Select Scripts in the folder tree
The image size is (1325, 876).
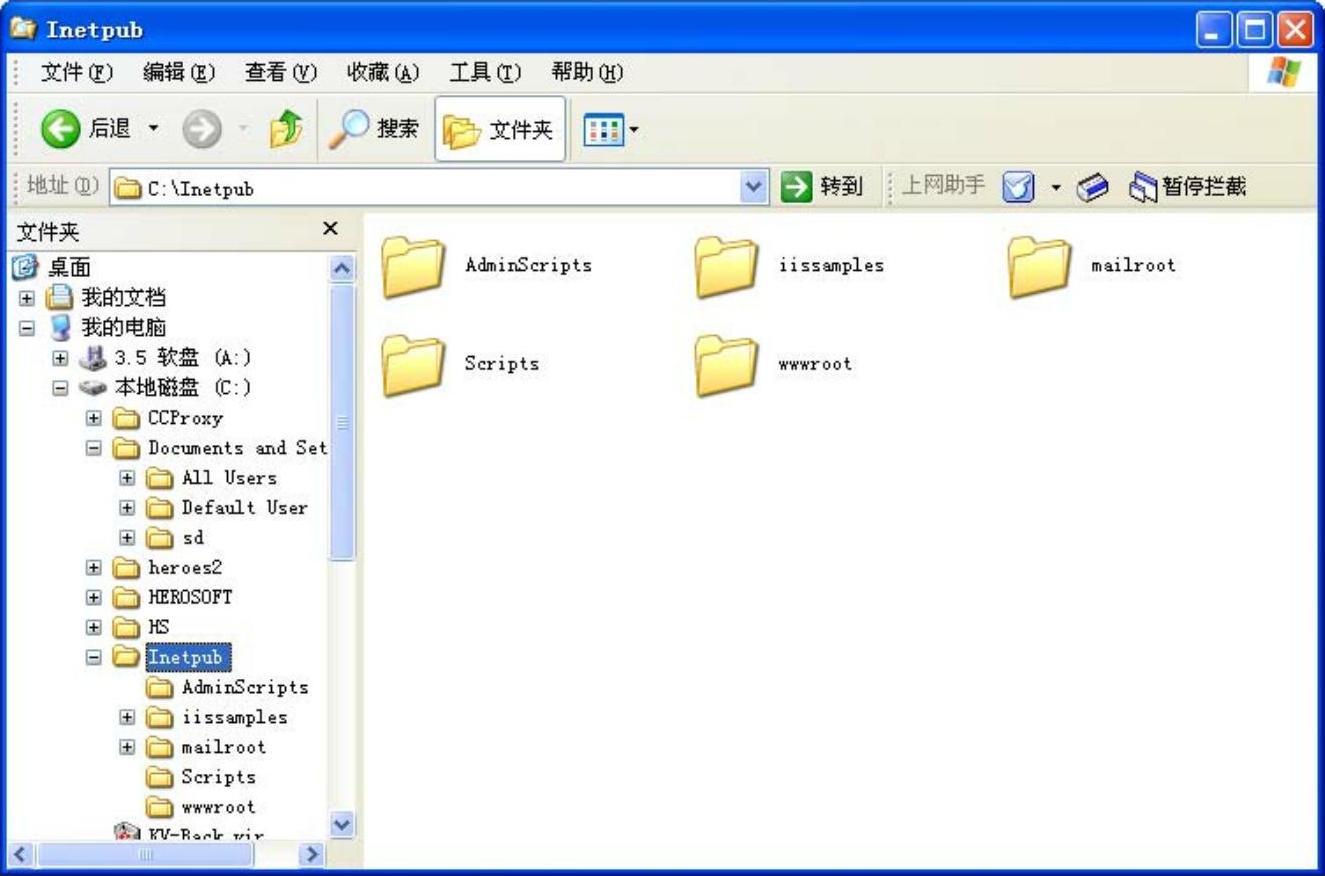pos(218,778)
